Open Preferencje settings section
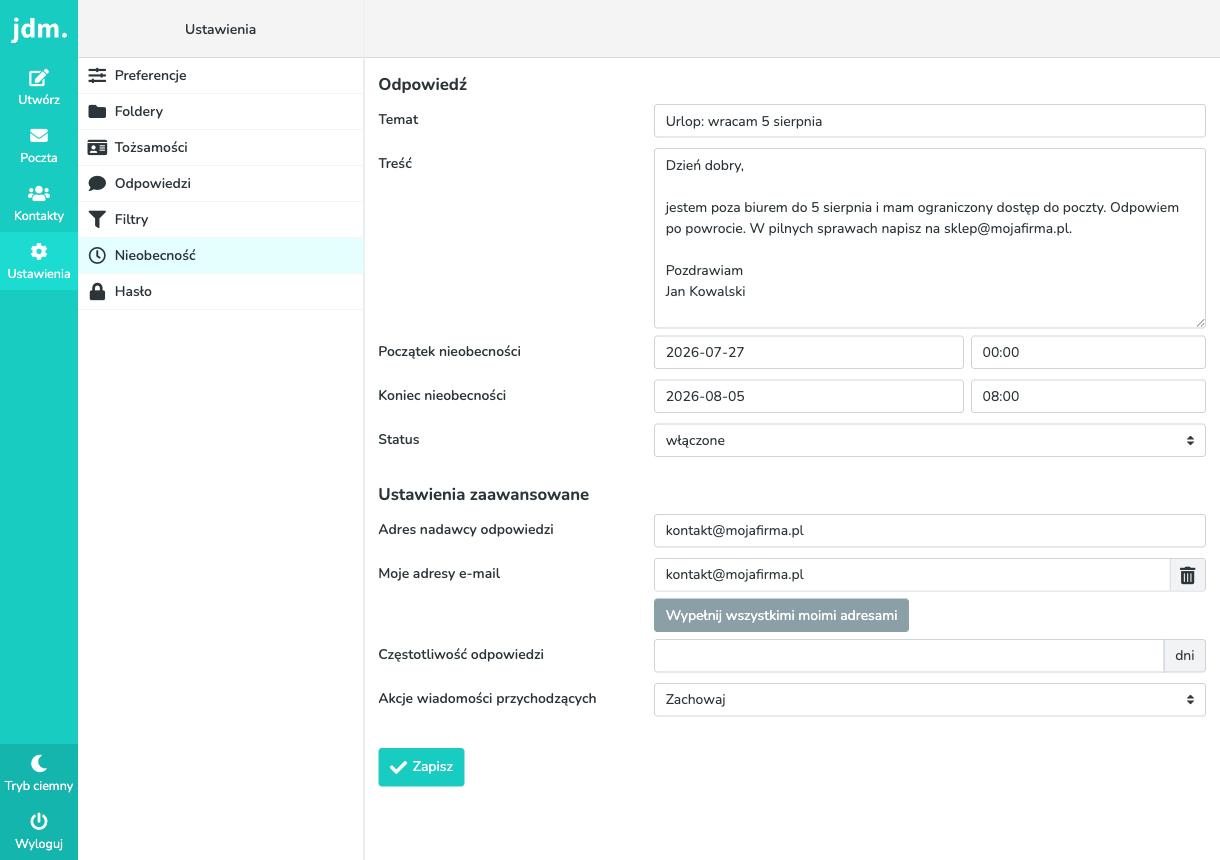1220x860 pixels. tap(221, 76)
